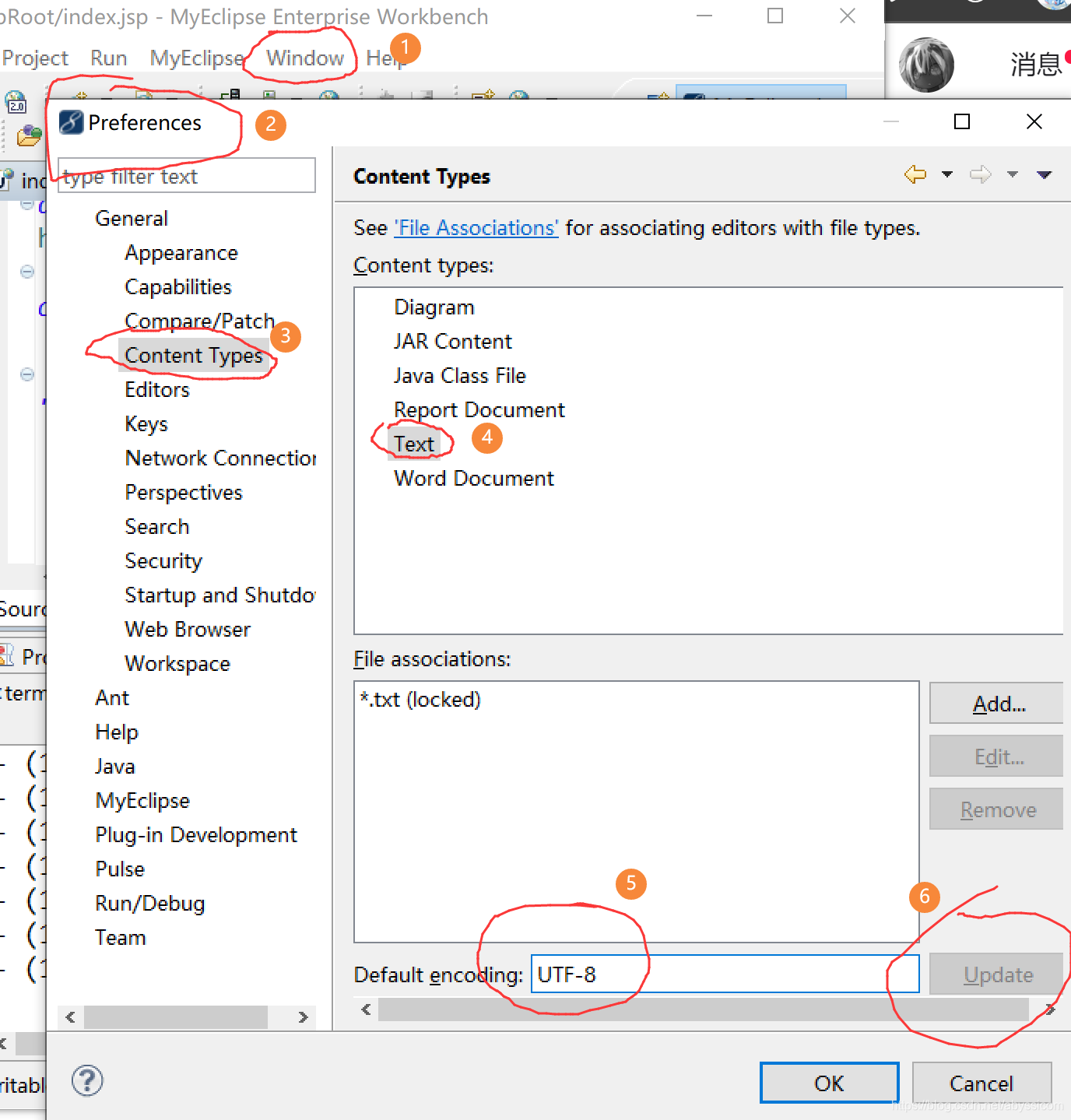Select Capabilities preference page
This screenshot has width=1071, height=1120.
(x=178, y=286)
